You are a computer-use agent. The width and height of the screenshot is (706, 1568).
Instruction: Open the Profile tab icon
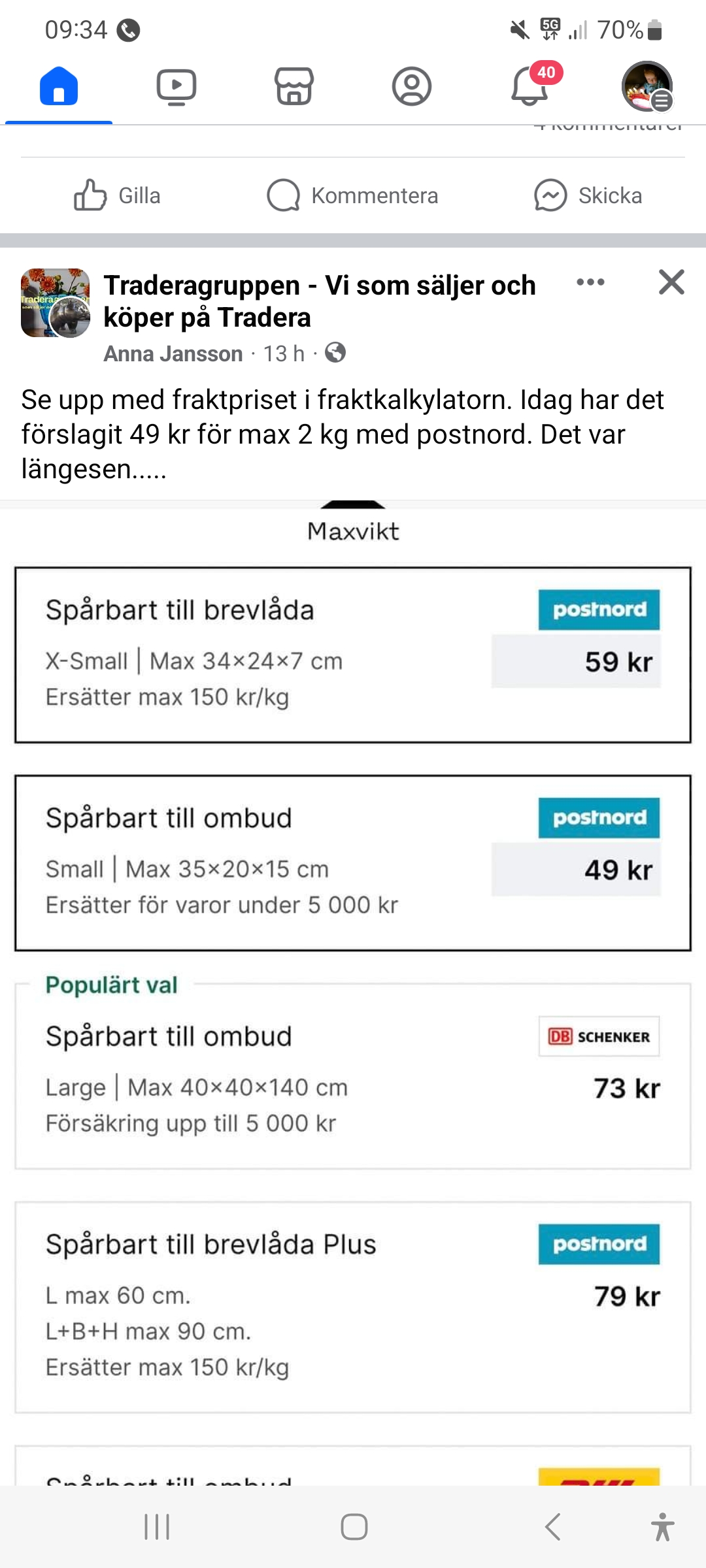[x=412, y=86]
